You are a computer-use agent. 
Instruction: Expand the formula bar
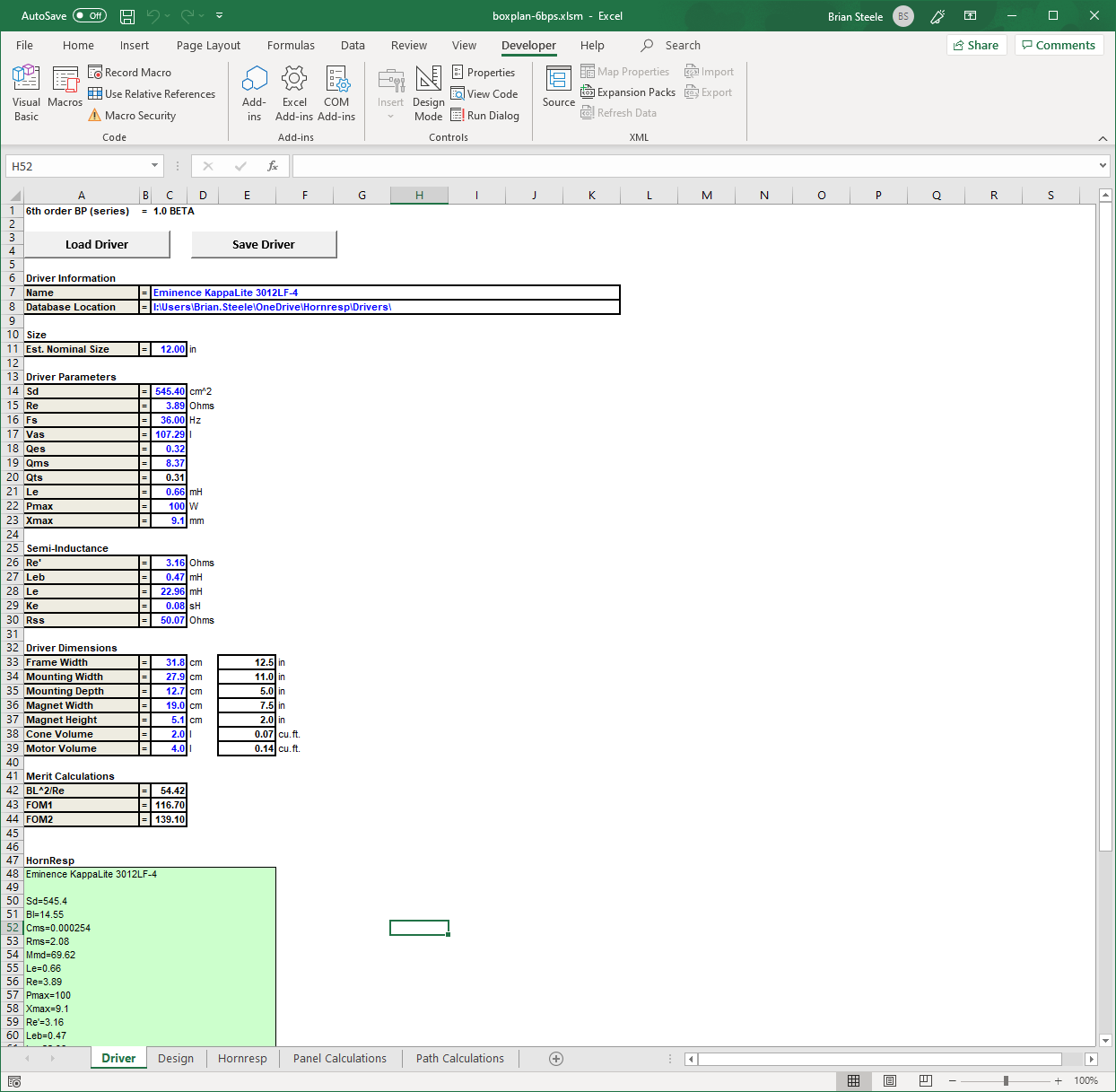point(1103,166)
